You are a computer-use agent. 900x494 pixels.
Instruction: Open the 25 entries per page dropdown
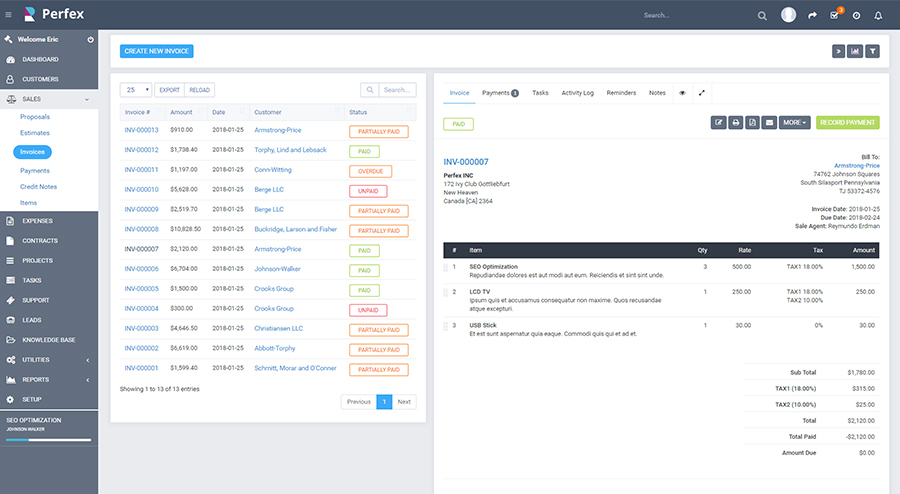136,90
